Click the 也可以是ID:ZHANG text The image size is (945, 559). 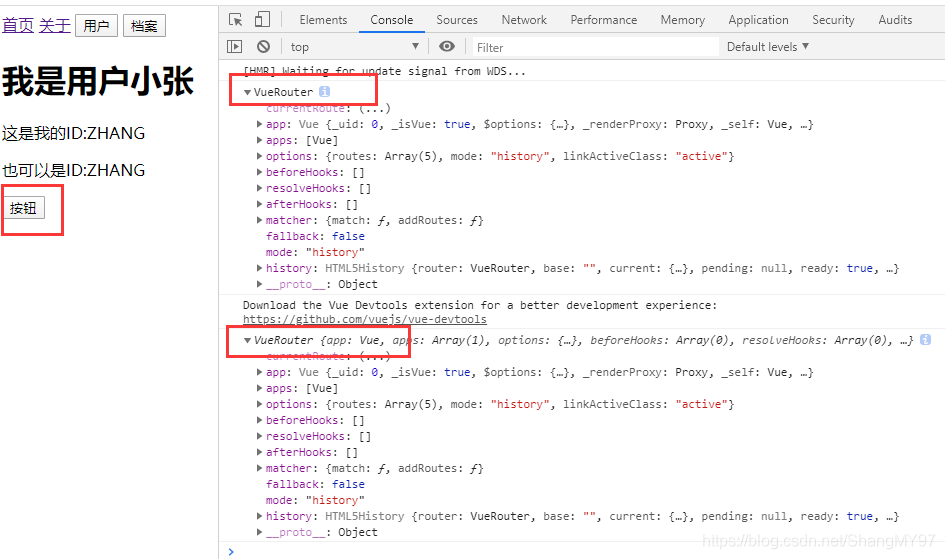tap(74, 170)
